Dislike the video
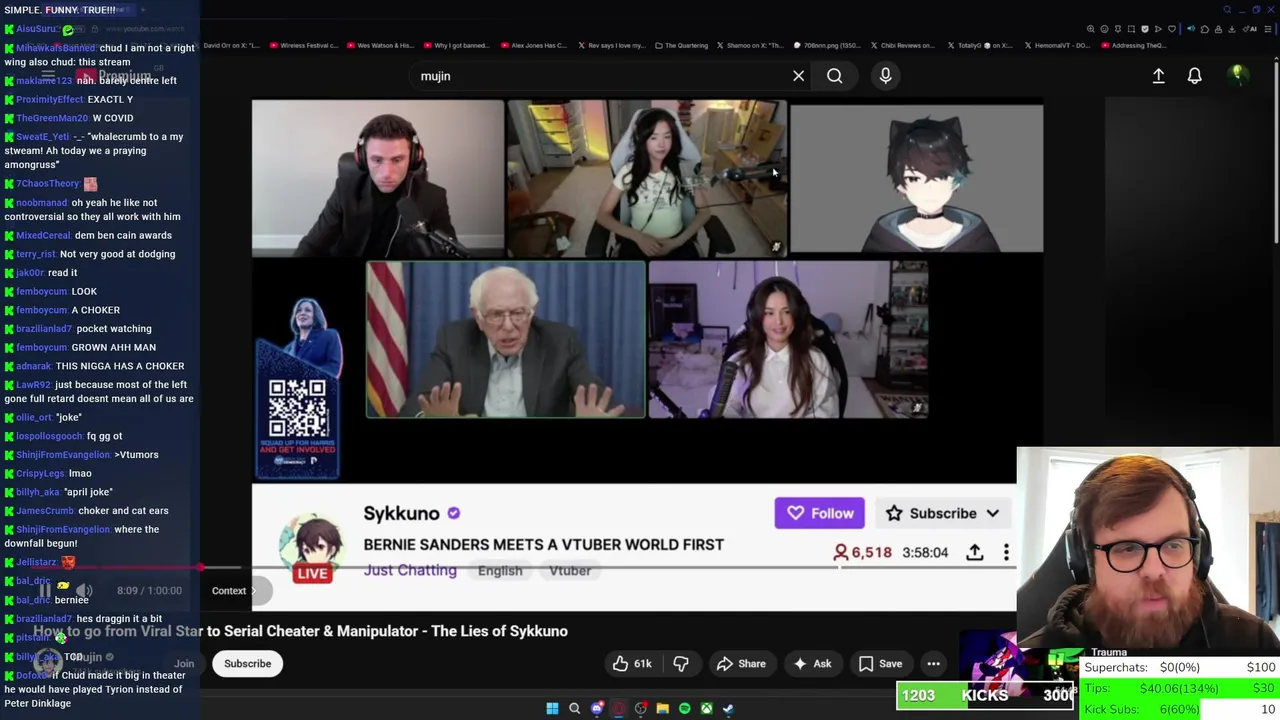The image size is (1280, 720). pyautogui.click(x=681, y=664)
